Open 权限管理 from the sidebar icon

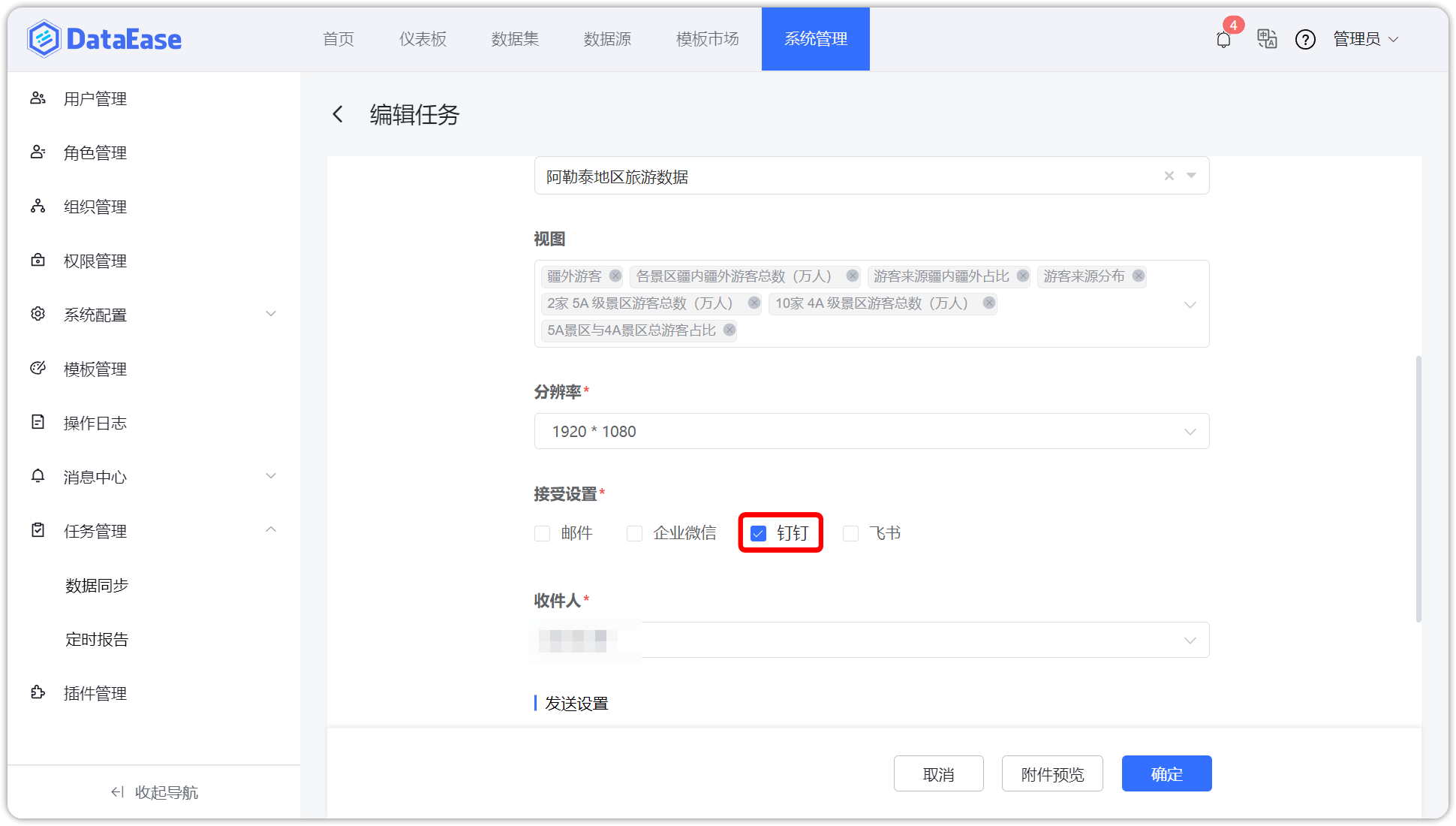coord(38,261)
